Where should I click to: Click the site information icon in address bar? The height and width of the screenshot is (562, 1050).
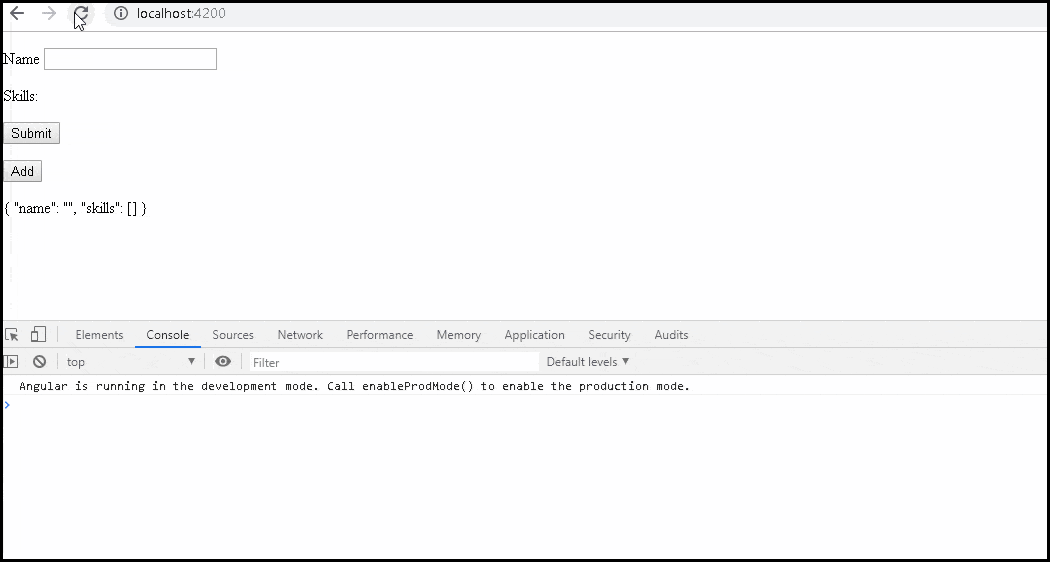[121, 14]
